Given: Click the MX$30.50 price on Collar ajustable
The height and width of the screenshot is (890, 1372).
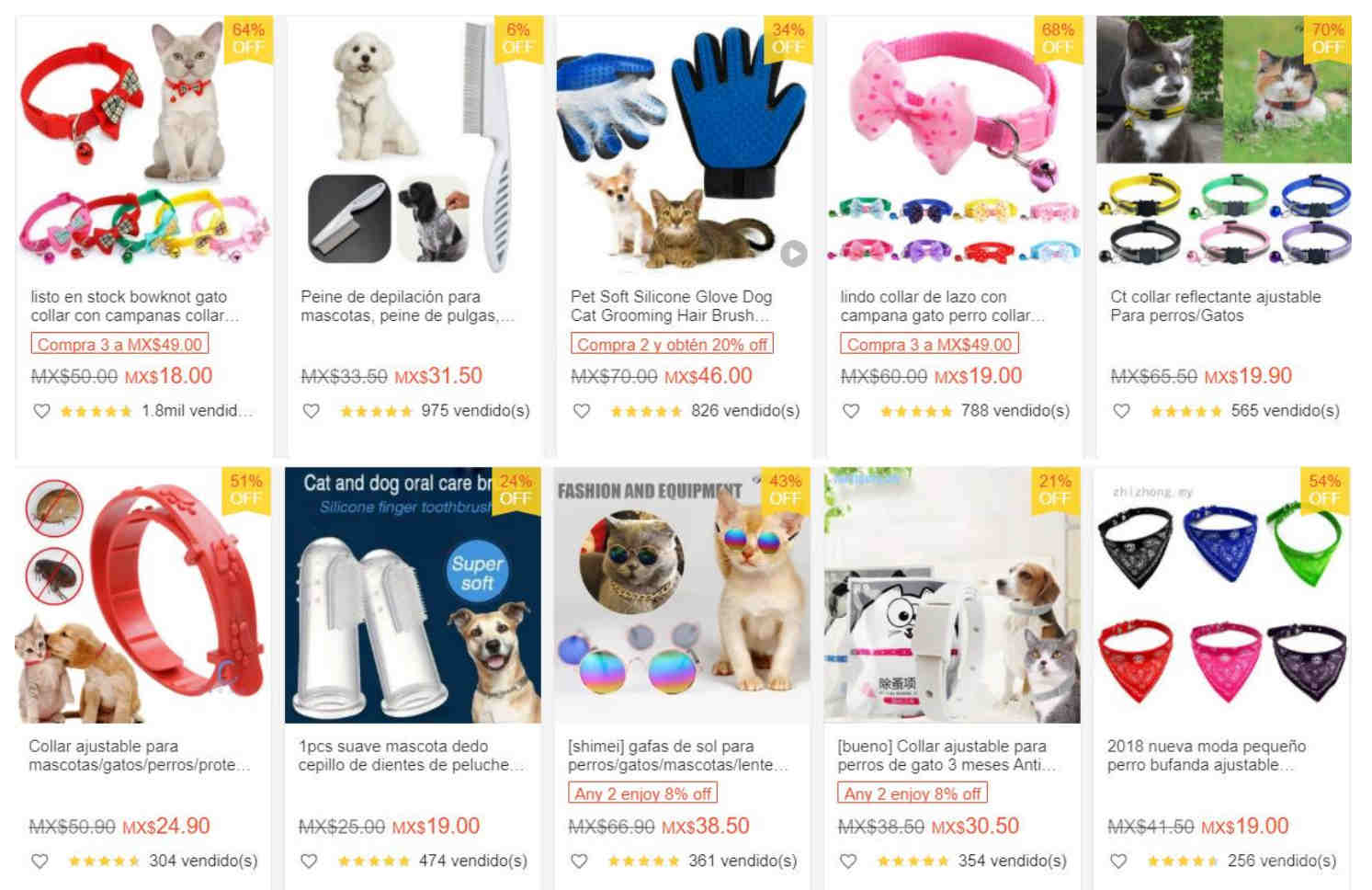Looking at the screenshot, I should (975, 826).
